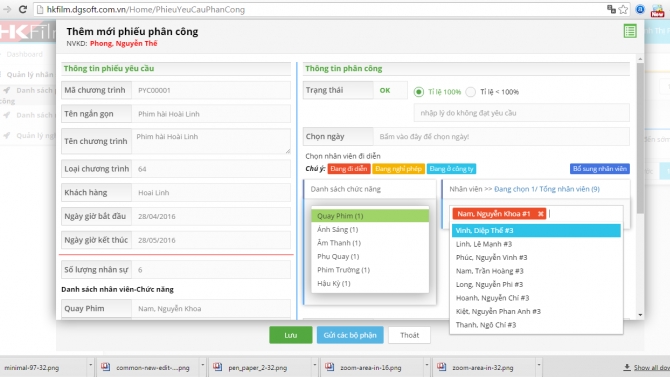This screenshot has height=377, width=670.
Task: Choose employee Linh, Lê Mạnh #3
Action: click(x=536, y=244)
